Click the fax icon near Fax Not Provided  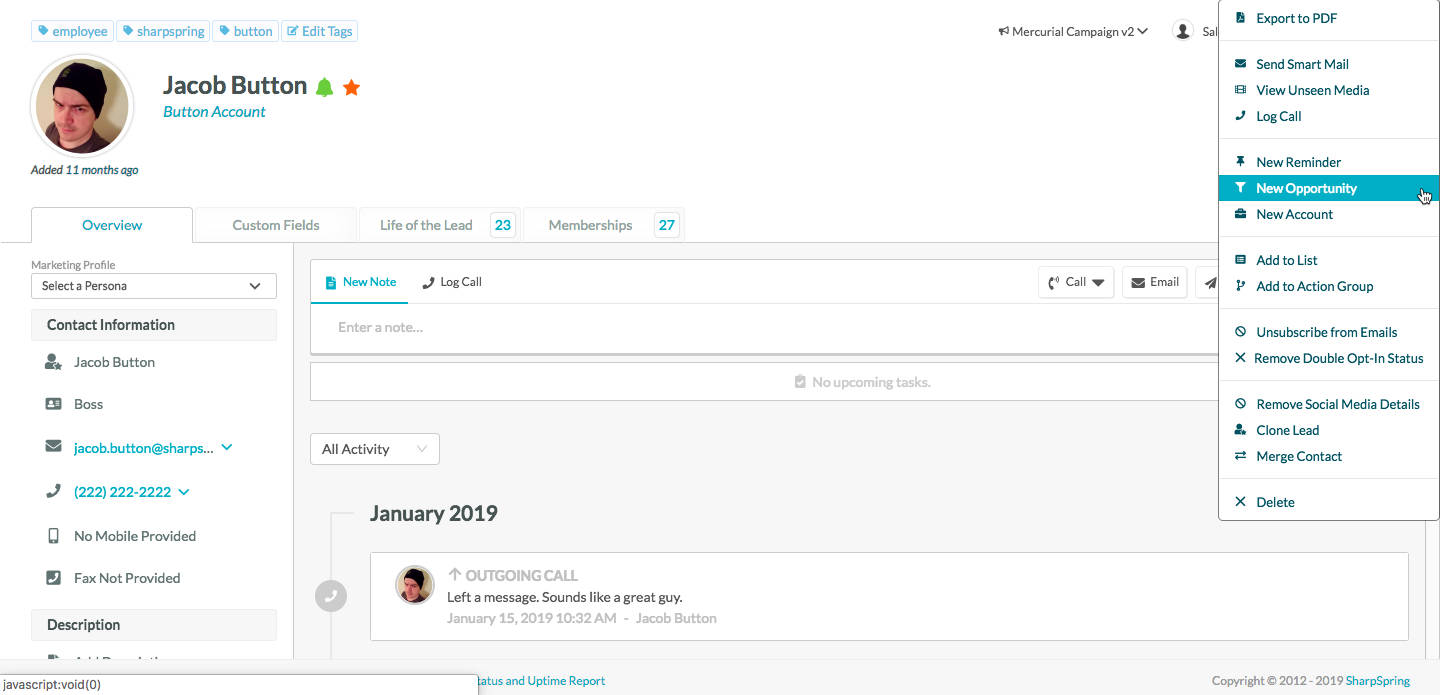(x=53, y=578)
